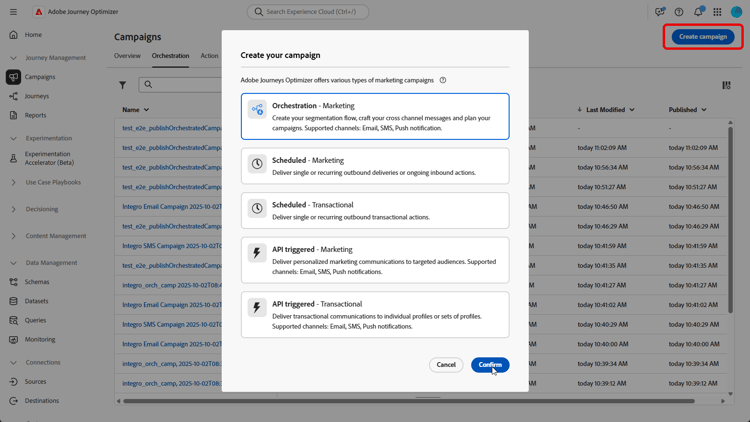750x422 pixels.
Task: Click the Create campaign button
Action: (703, 36)
